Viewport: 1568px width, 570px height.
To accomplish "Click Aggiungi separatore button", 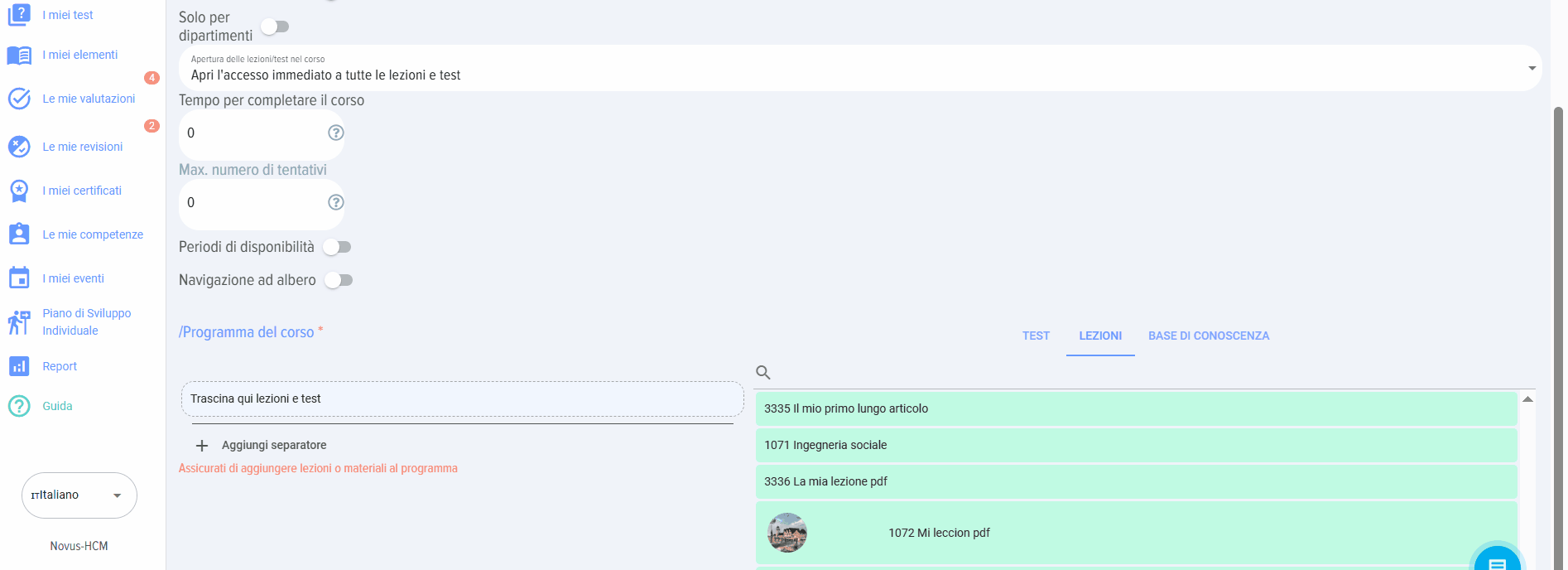I will (262, 445).
